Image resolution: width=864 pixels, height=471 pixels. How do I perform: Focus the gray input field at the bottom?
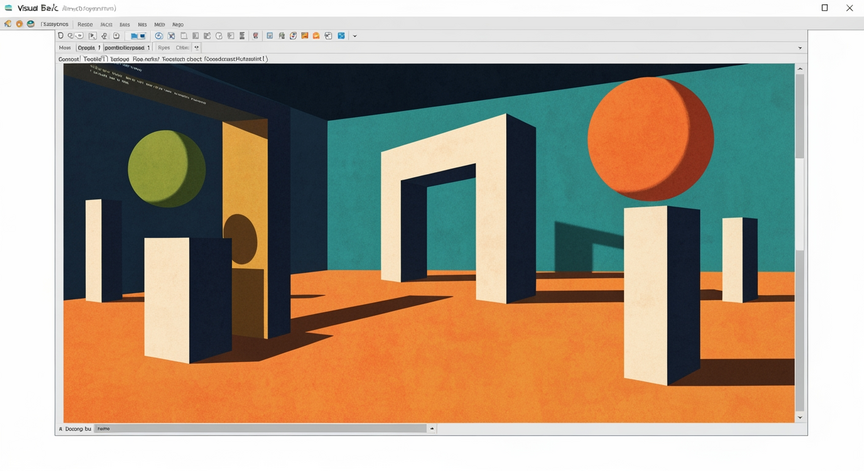(261, 429)
